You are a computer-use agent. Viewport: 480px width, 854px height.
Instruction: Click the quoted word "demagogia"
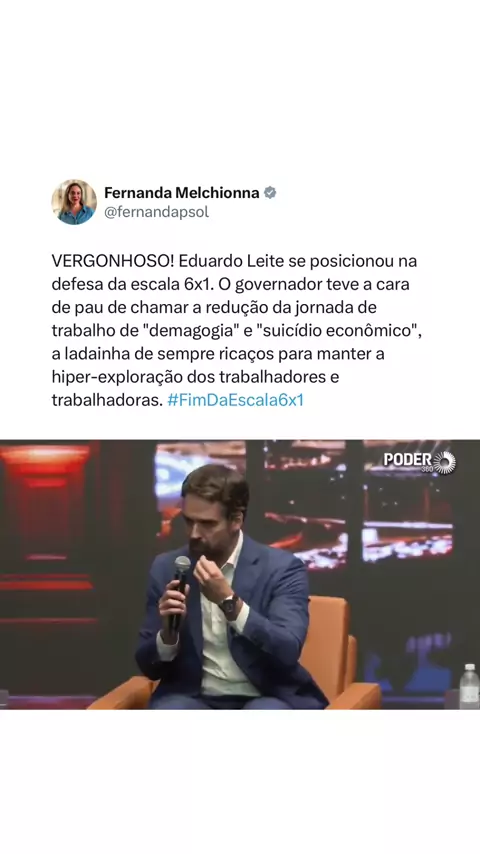click(190, 331)
